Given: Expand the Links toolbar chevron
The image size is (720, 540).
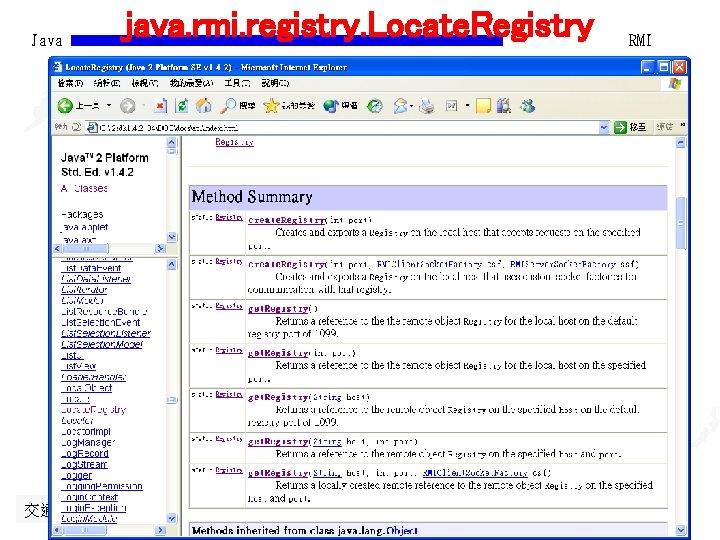Looking at the screenshot, I should point(683,125).
